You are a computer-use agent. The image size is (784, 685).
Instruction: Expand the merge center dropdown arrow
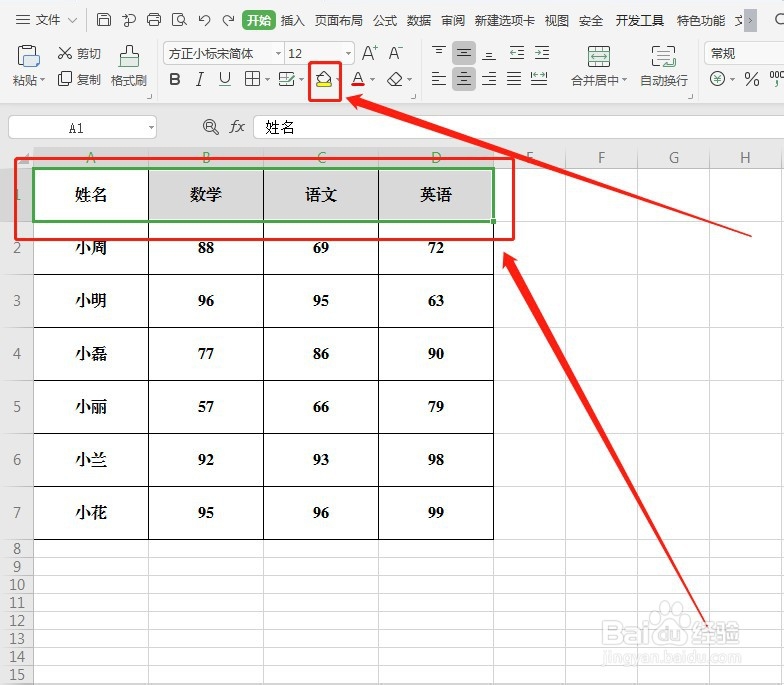[624, 80]
